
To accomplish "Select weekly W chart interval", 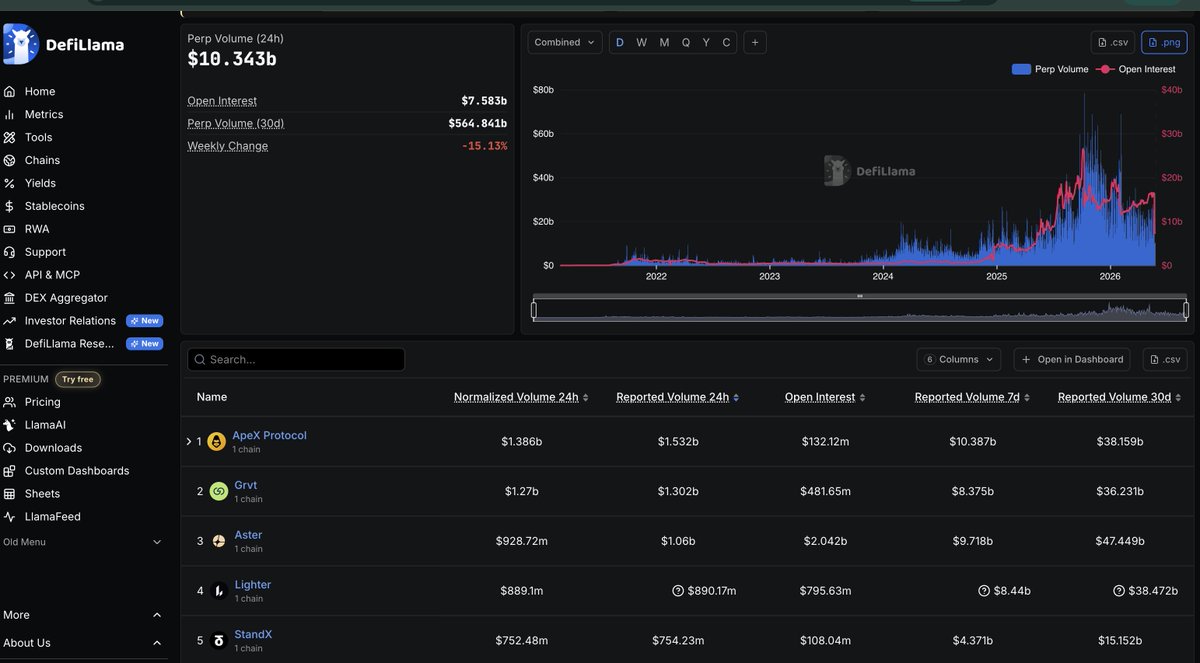I will (x=642, y=42).
